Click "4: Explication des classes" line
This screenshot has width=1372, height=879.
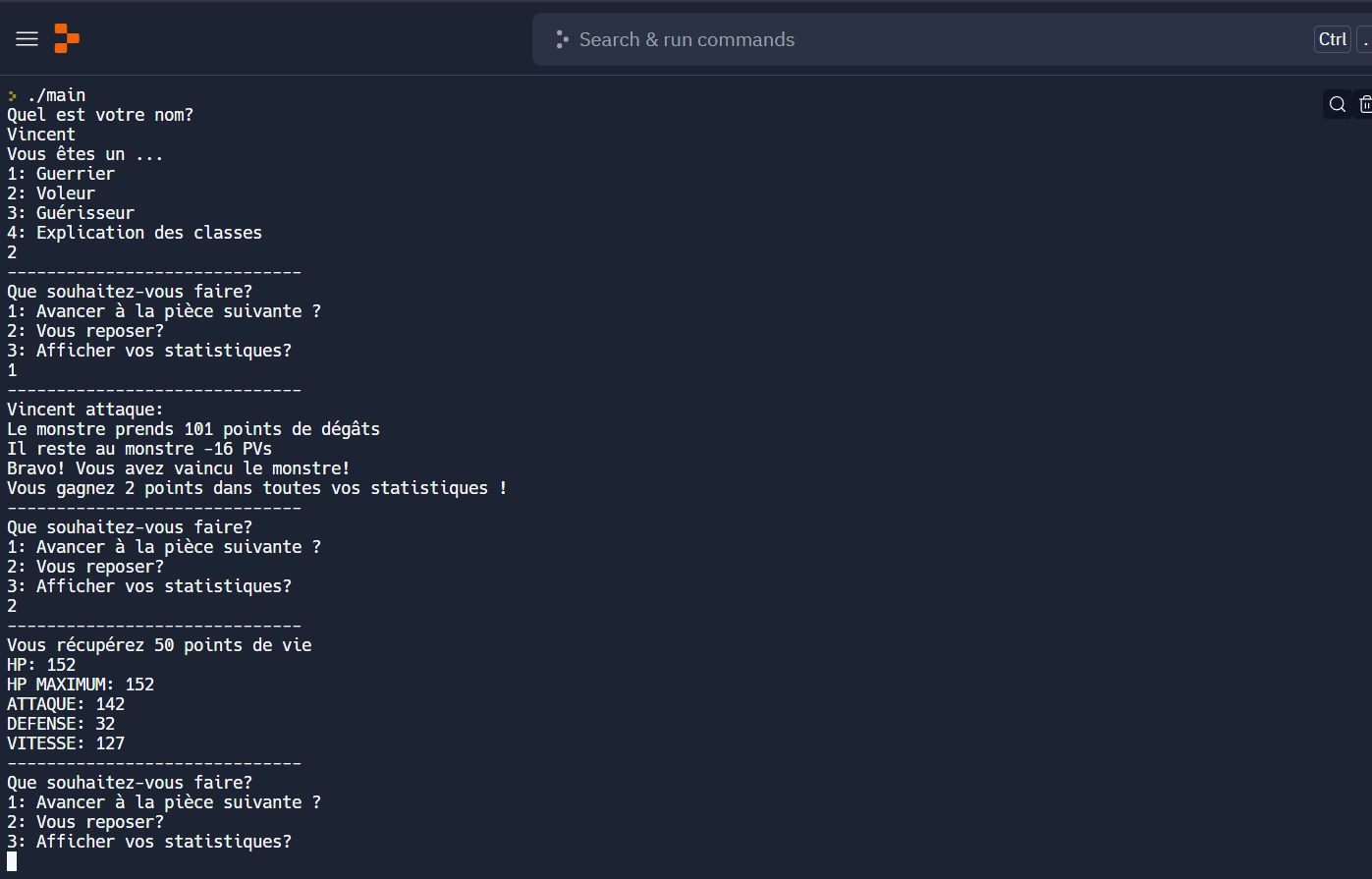(135, 233)
